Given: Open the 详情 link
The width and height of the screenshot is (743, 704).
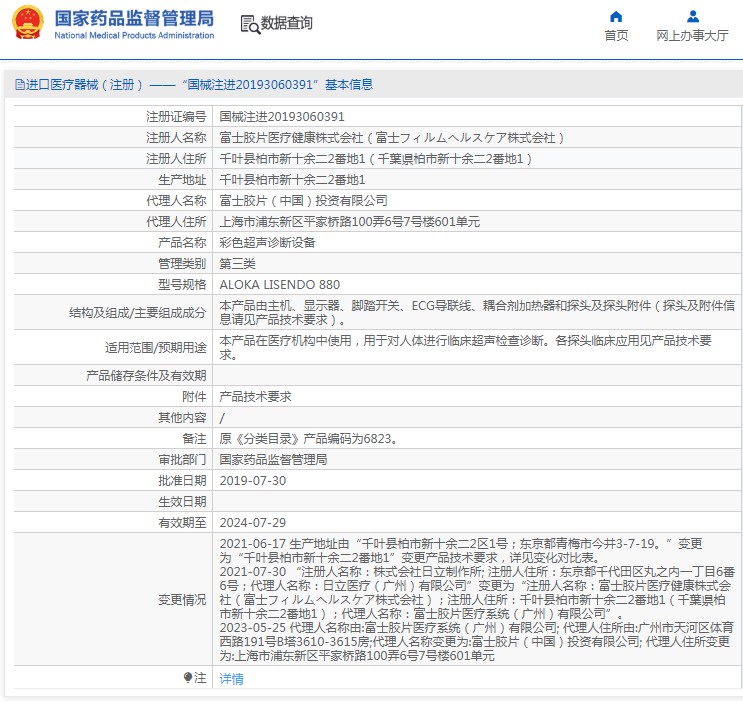Looking at the screenshot, I should coord(231,678).
